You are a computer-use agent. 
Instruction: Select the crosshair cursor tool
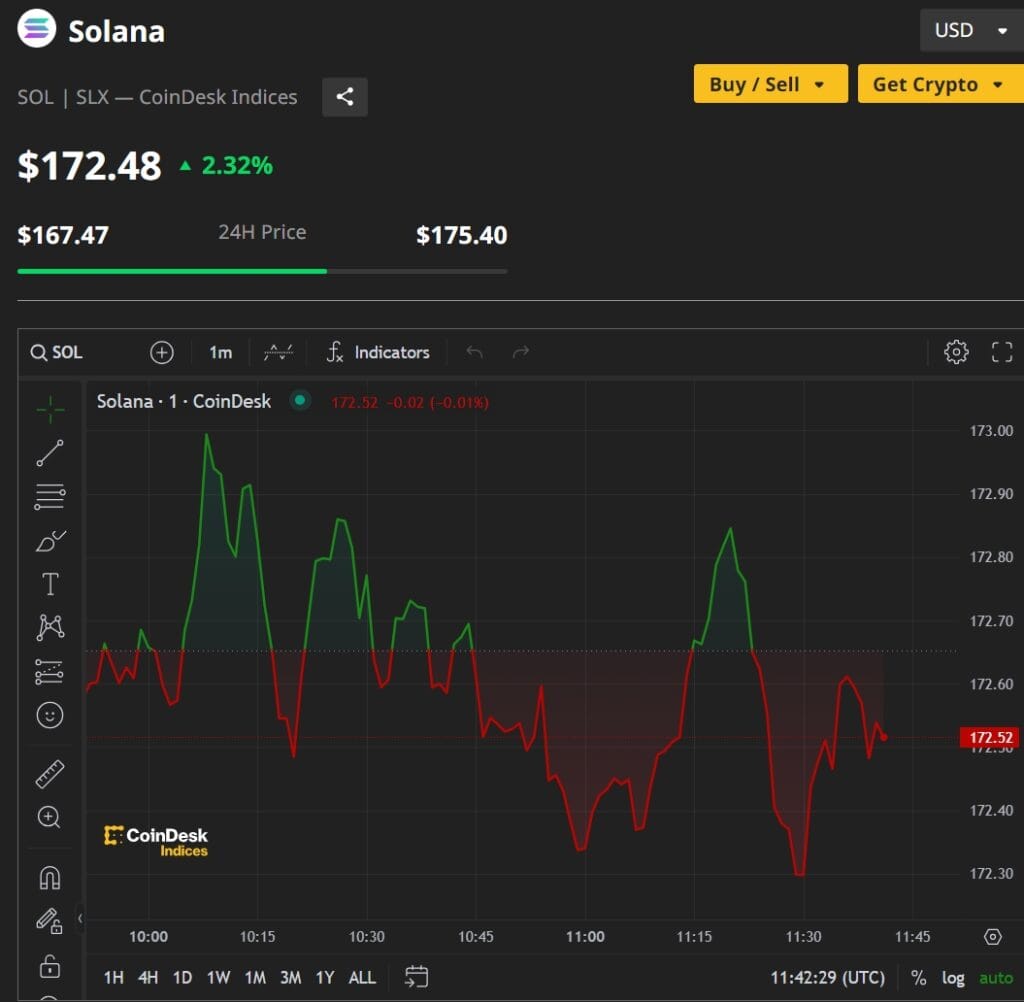[x=50, y=410]
